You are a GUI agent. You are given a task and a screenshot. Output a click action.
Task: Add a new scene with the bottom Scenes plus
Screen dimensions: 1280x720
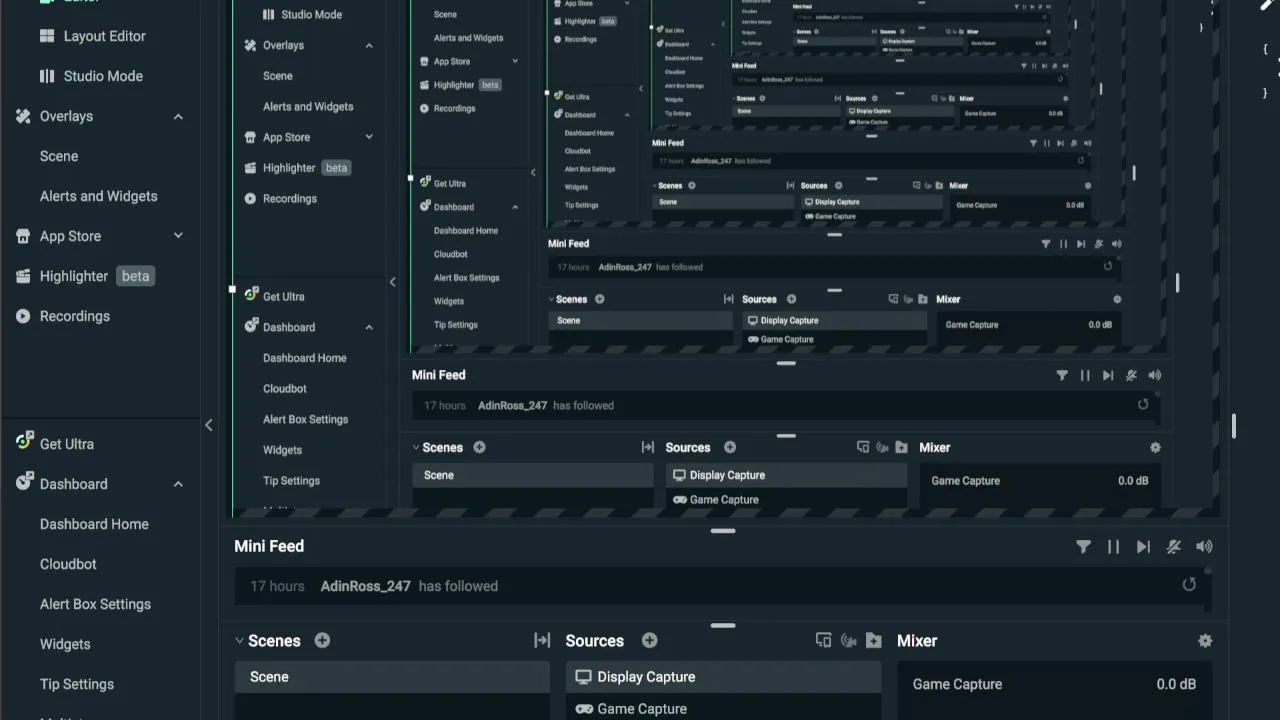pyautogui.click(x=322, y=640)
